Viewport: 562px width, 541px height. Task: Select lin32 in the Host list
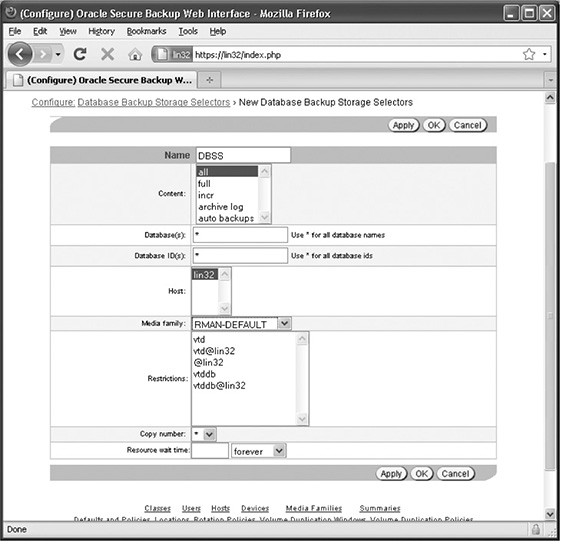click(205, 275)
